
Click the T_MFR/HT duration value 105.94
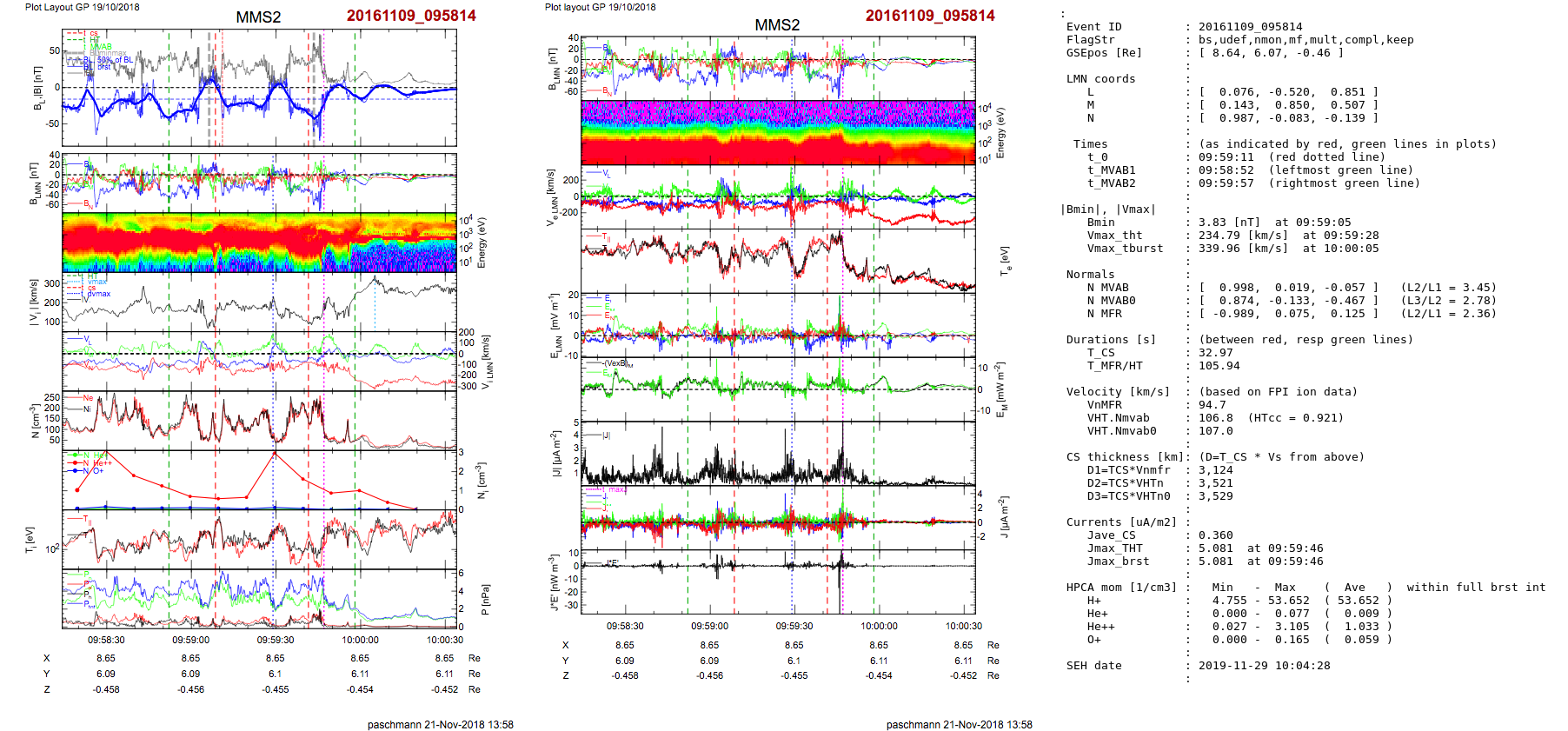click(x=1219, y=366)
